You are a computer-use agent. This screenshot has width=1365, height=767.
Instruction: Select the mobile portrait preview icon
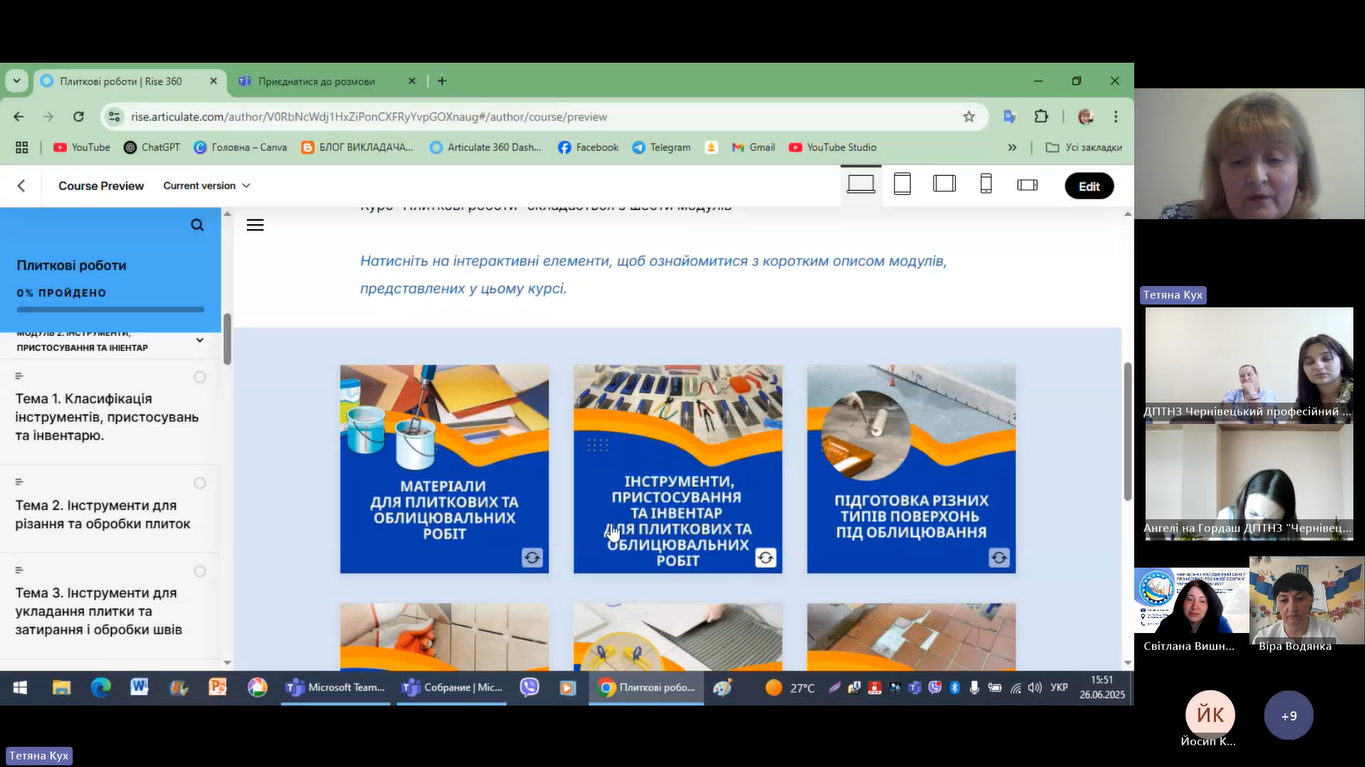986,185
